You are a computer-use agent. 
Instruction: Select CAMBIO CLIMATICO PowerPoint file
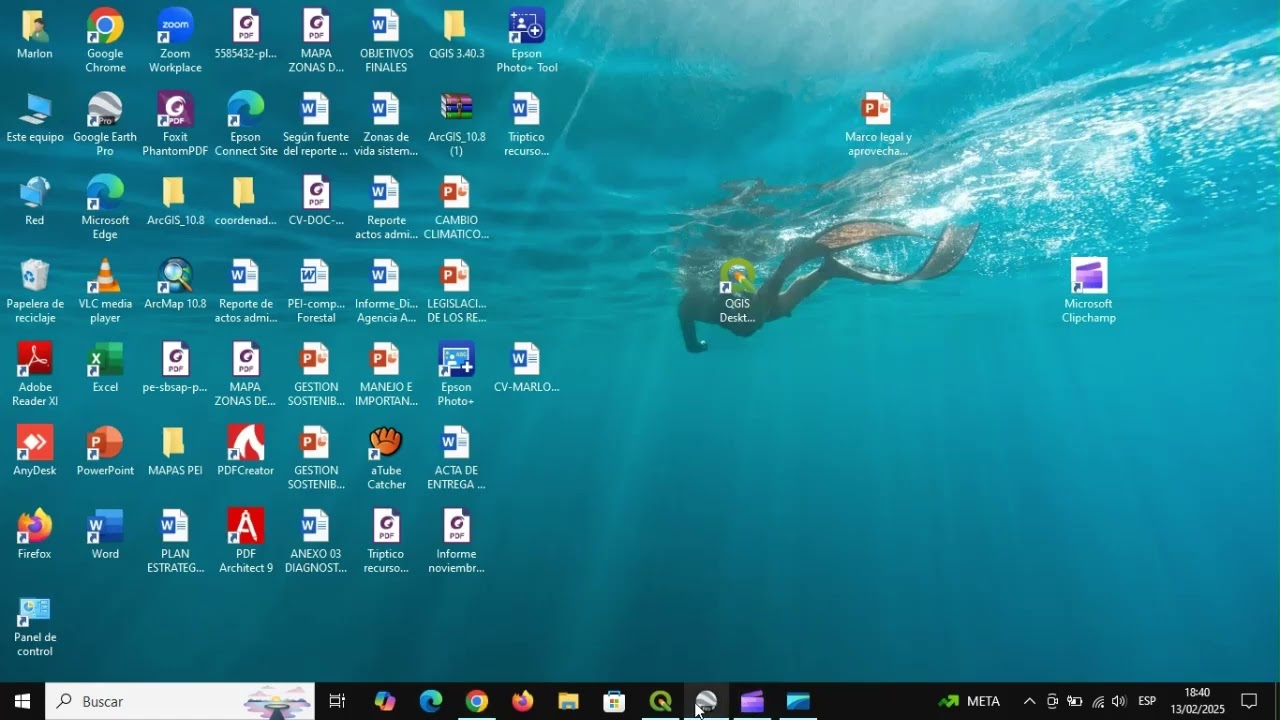[456, 207]
